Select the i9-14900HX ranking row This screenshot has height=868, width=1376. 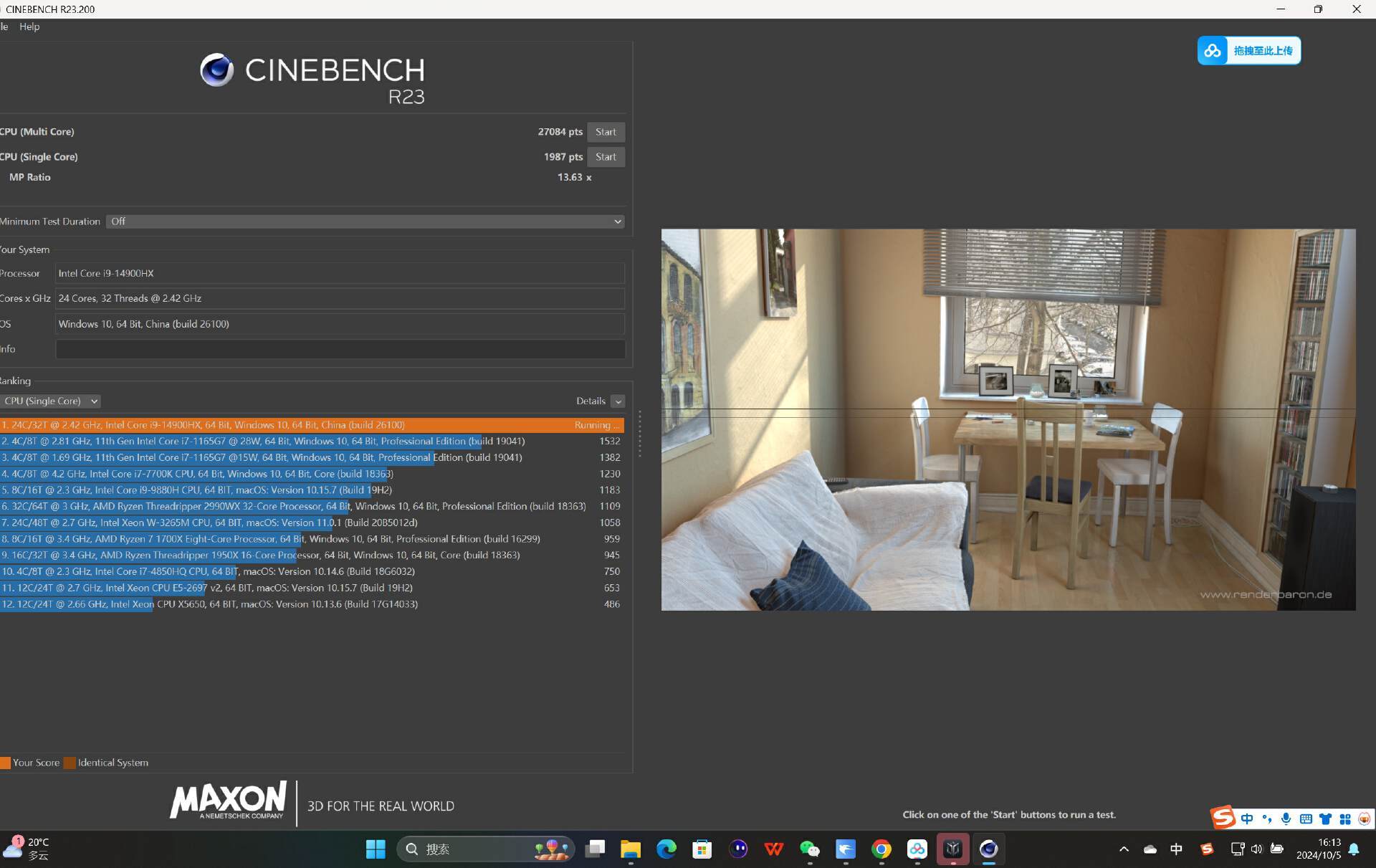287,425
